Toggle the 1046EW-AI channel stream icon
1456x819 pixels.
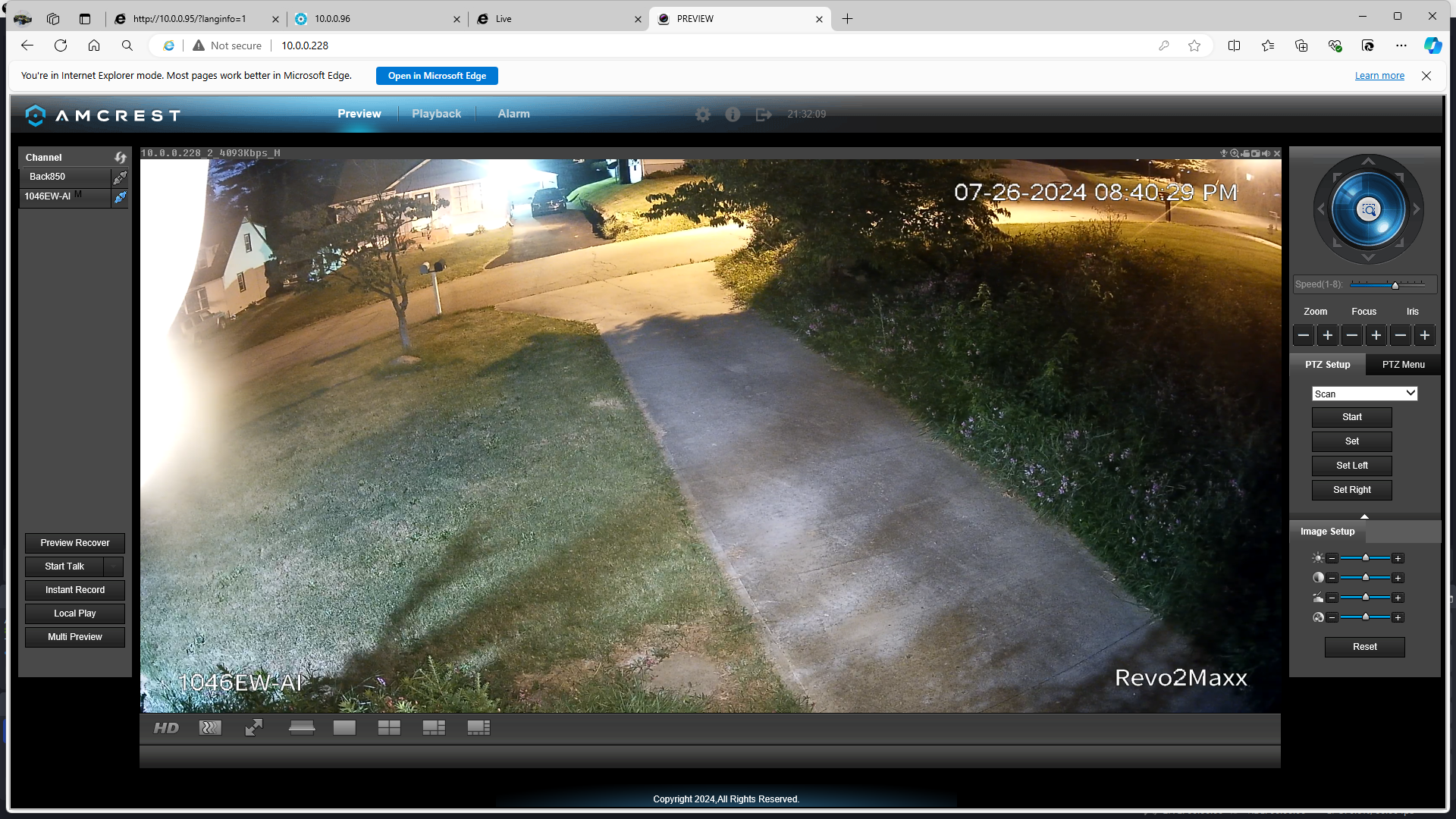[120, 196]
